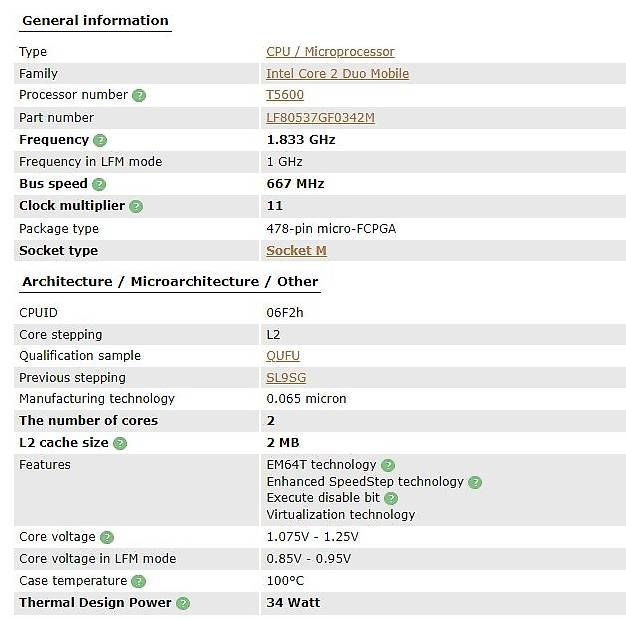This screenshot has height=620, width=626.
Task: Click the 667 MHz bus speed value
Action: pos(295,184)
